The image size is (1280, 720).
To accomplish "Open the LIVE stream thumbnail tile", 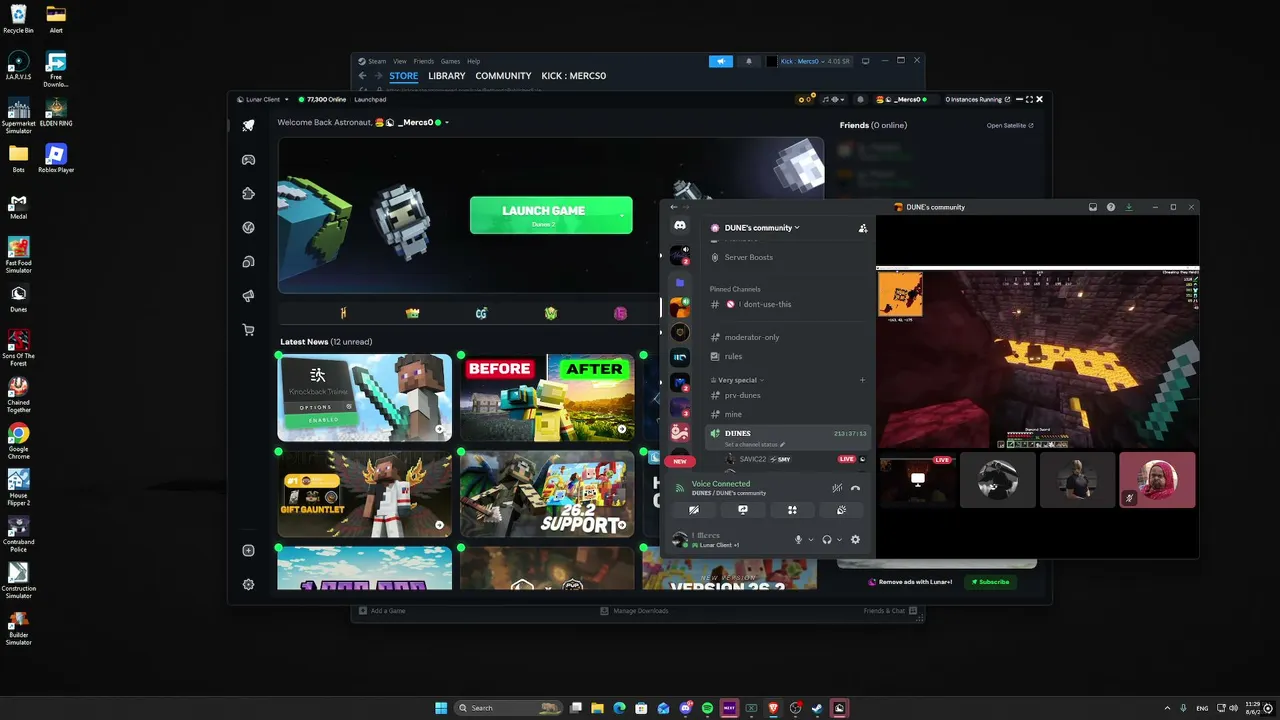I will click(x=917, y=480).
